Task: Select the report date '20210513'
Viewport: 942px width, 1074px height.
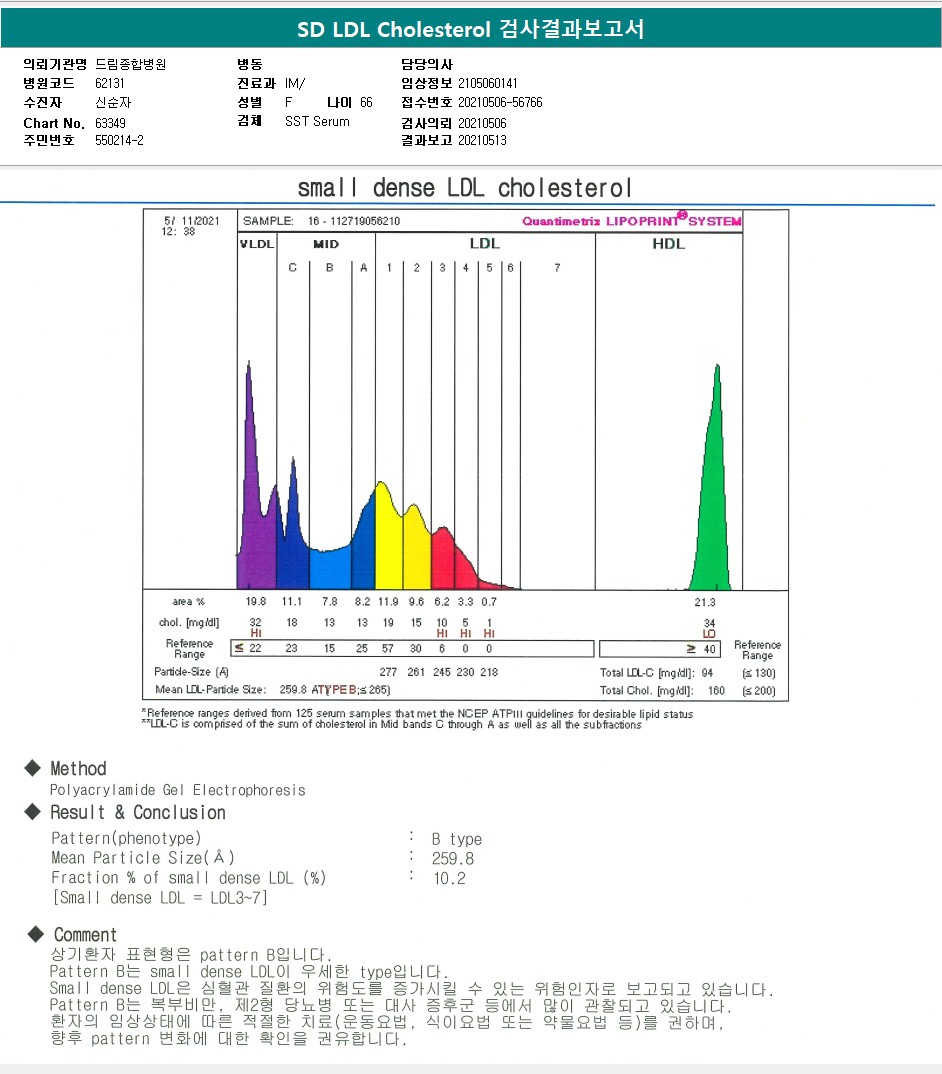Action: 482,140
